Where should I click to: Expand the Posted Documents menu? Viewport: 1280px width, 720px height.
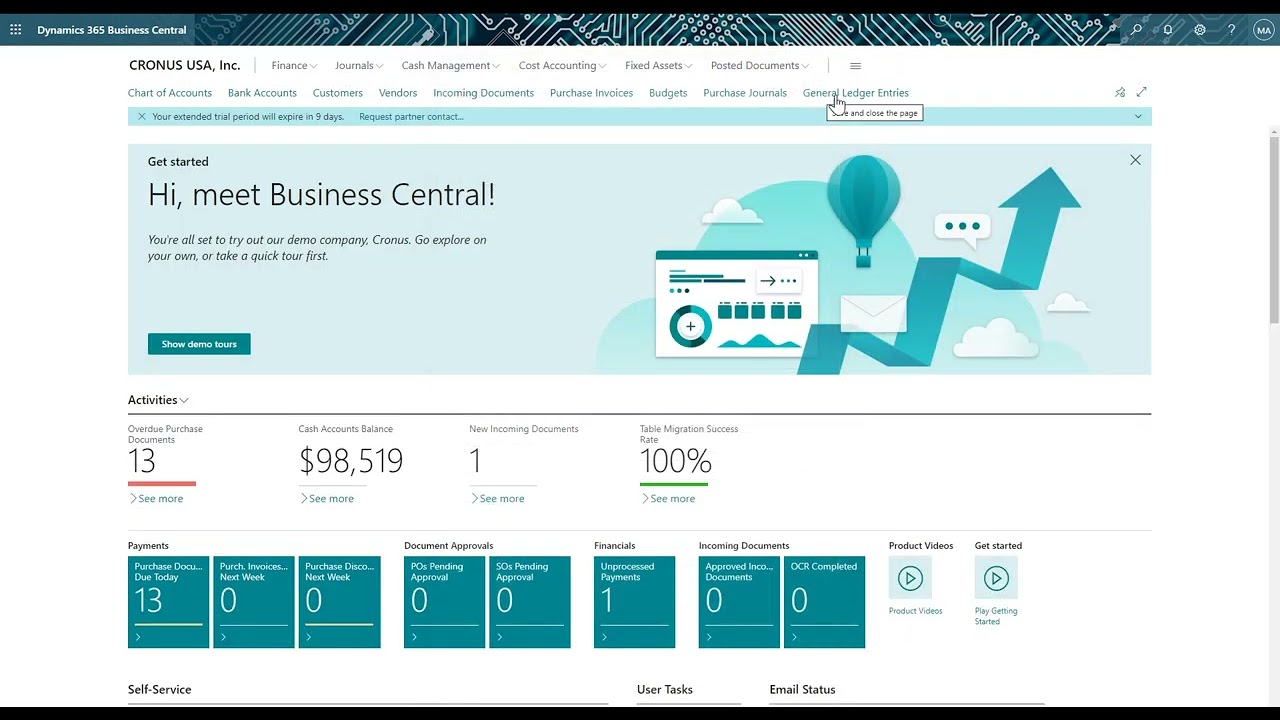[760, 66]
